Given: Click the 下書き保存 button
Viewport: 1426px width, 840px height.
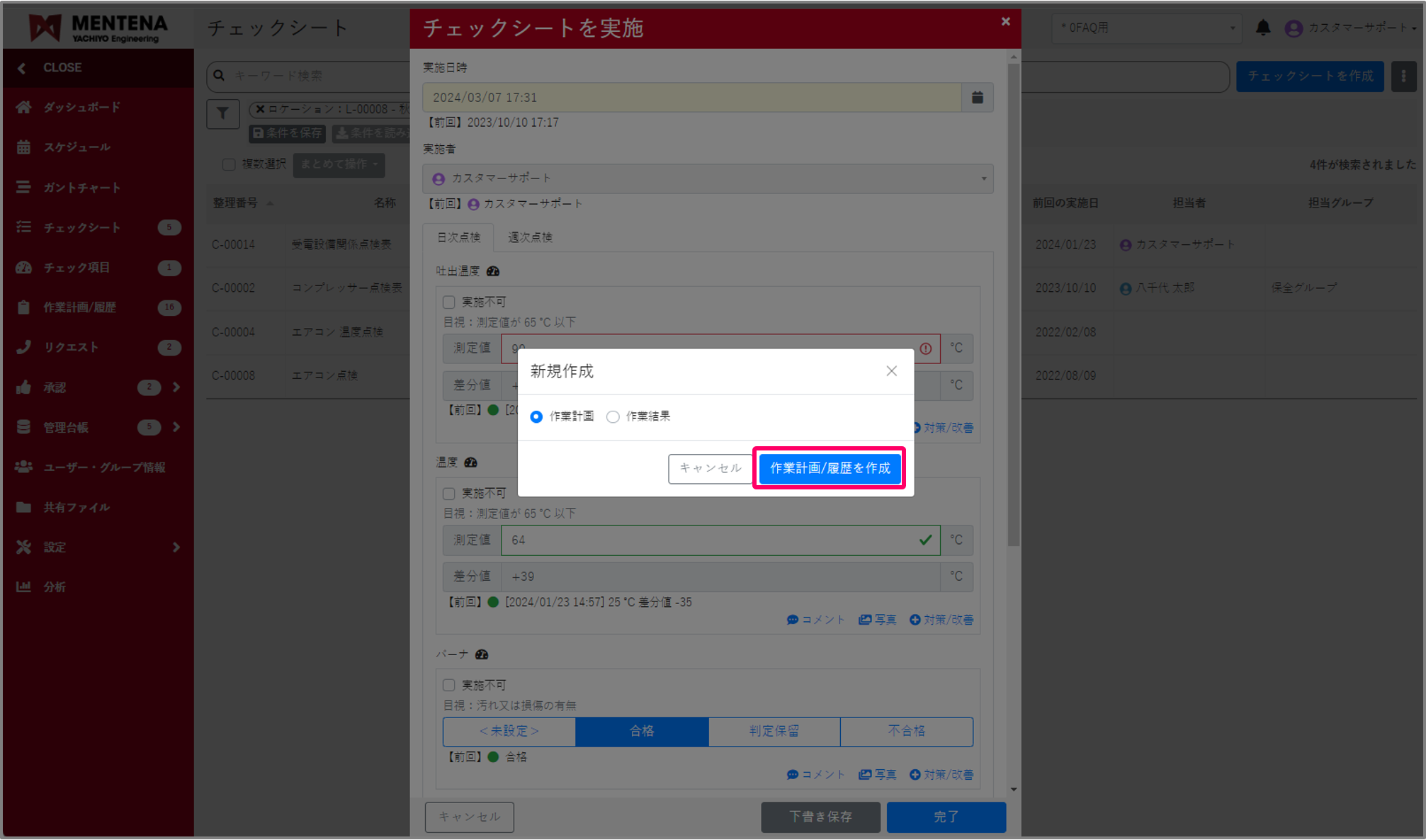Looking at the screenshot, I should pos(820,817).
